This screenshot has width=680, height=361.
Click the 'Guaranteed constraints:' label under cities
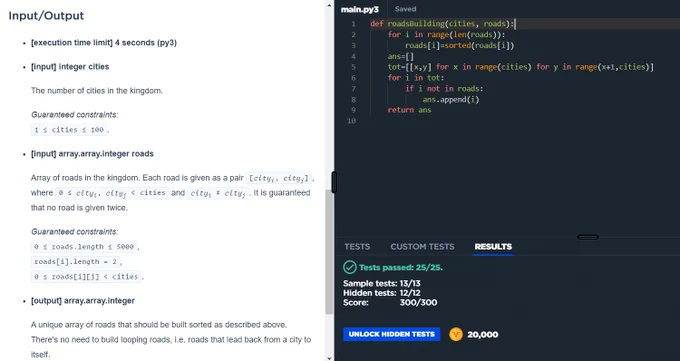(74, 115)
